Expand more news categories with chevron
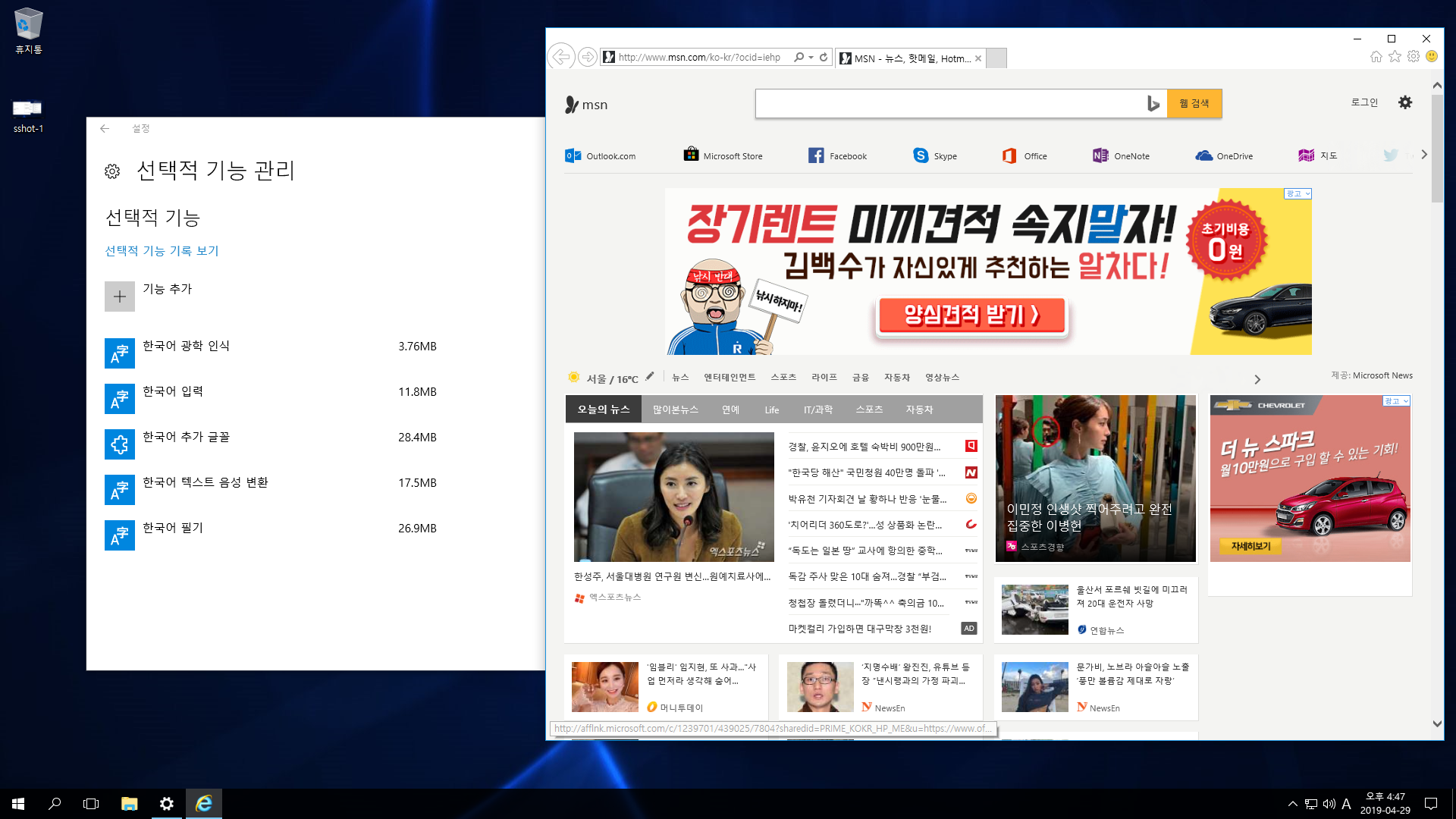This screenshot has height=819, width=1456. pos(1257,379)
